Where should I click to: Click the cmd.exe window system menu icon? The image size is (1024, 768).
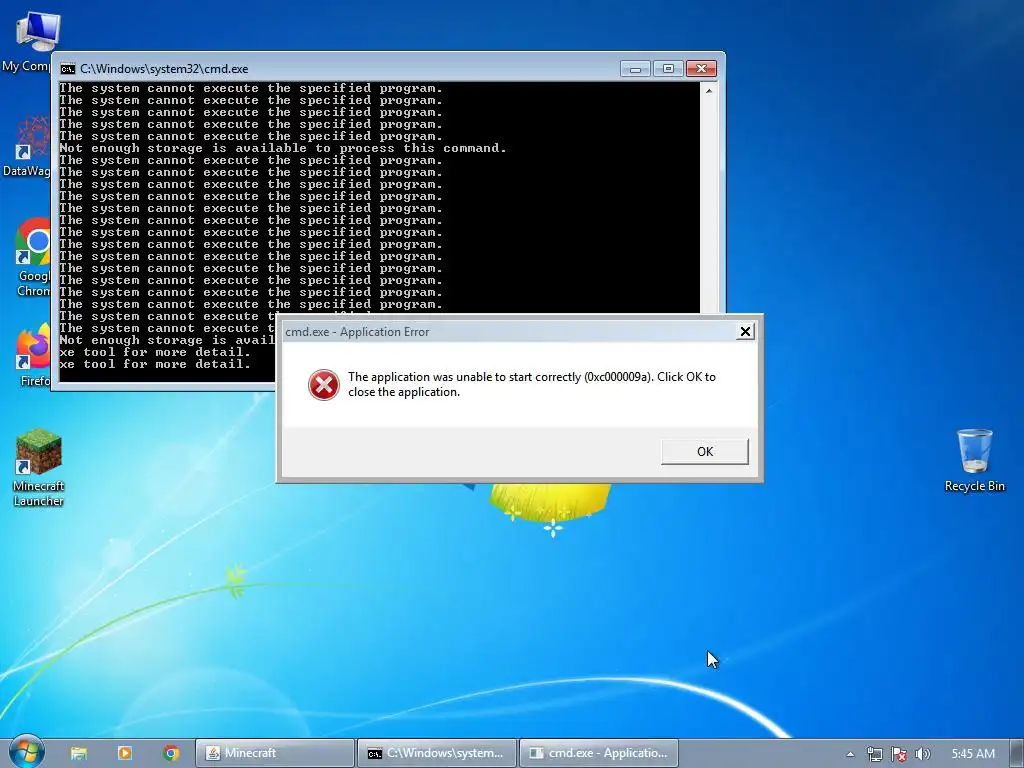pos(67,69)
